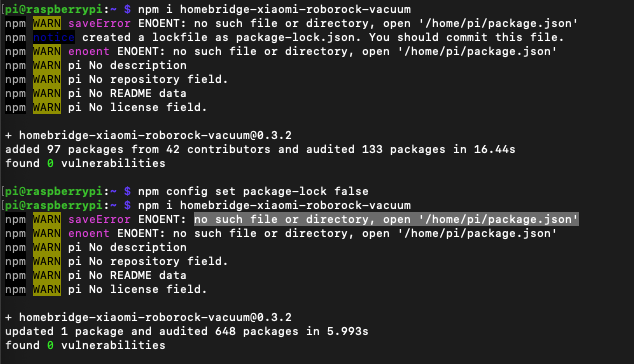Click the second 'pi No license field.' warning
The width and height of the screenshot is (634, 364).
click(x=137, y=290)
